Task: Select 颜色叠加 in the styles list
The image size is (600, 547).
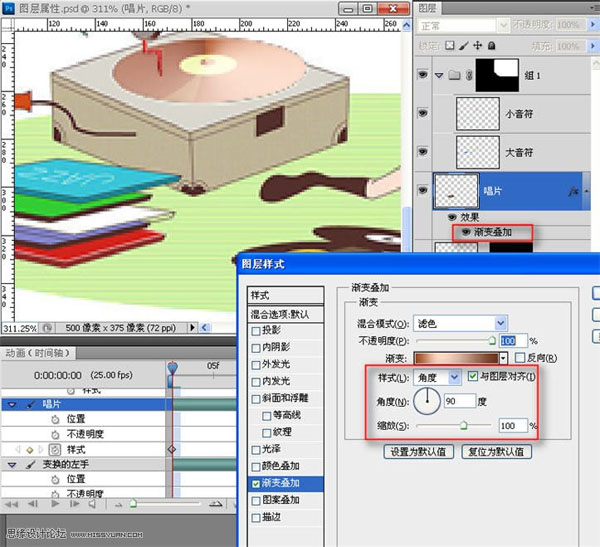Action: 256,467
